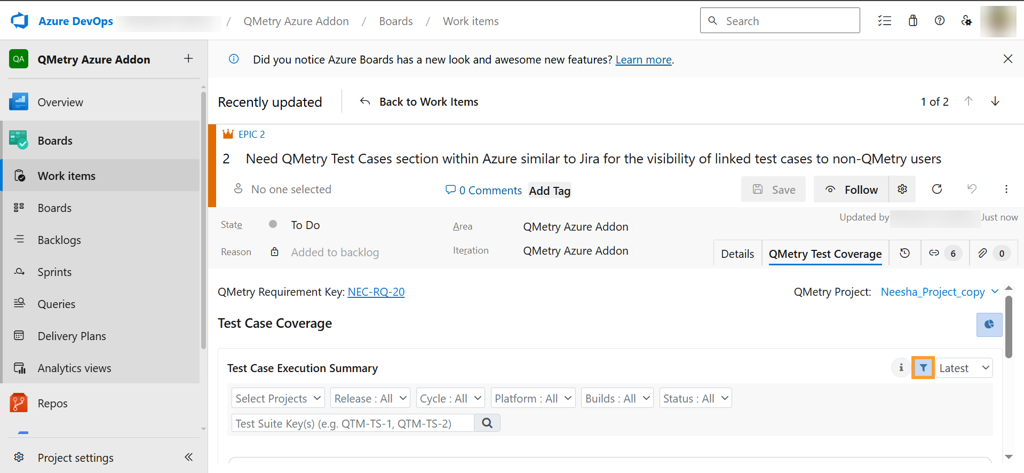Open the User settings icon in header

click(x=967, y=21)
